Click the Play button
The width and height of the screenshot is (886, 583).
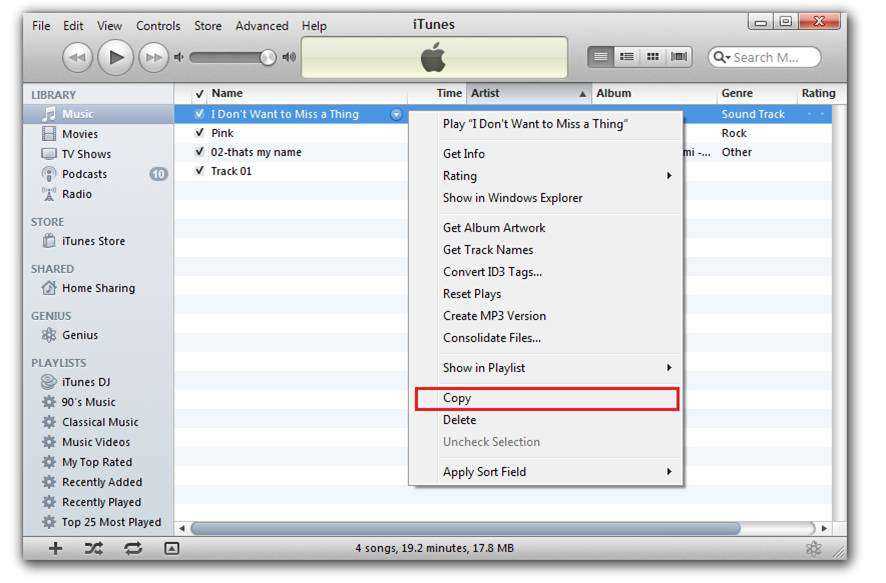115,57
